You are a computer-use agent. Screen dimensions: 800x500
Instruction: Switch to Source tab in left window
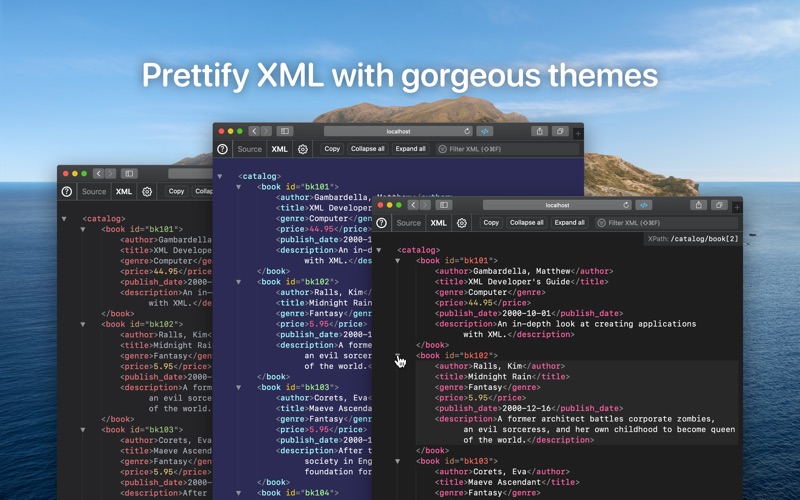click(x=94, y=191)
